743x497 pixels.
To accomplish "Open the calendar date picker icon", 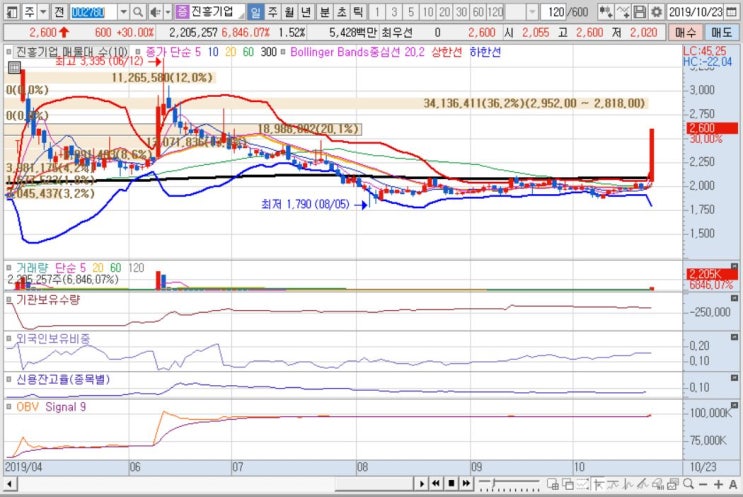I will point(733,11).
